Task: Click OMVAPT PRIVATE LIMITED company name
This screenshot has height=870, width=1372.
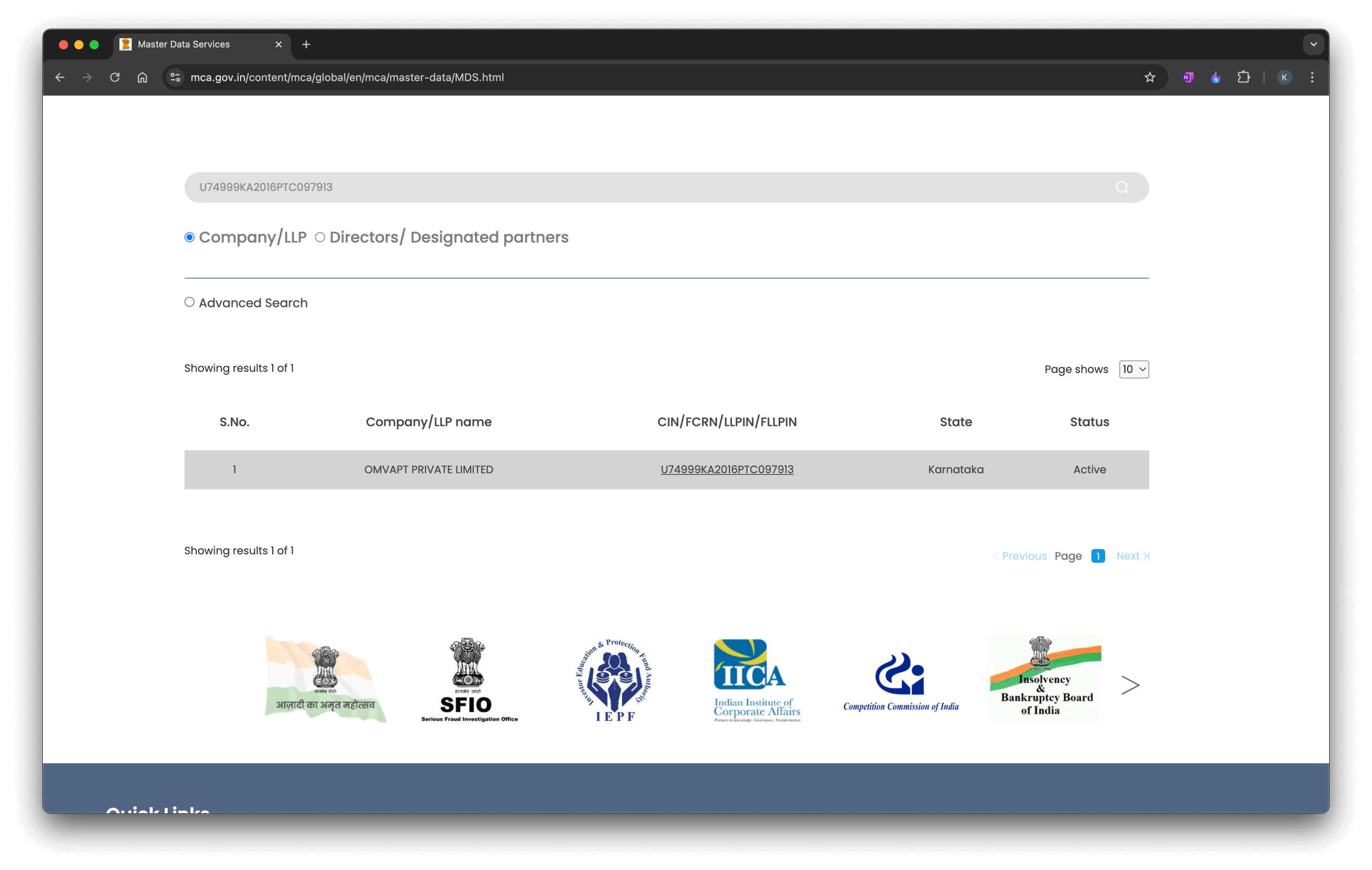Action: tap(428, 470)
